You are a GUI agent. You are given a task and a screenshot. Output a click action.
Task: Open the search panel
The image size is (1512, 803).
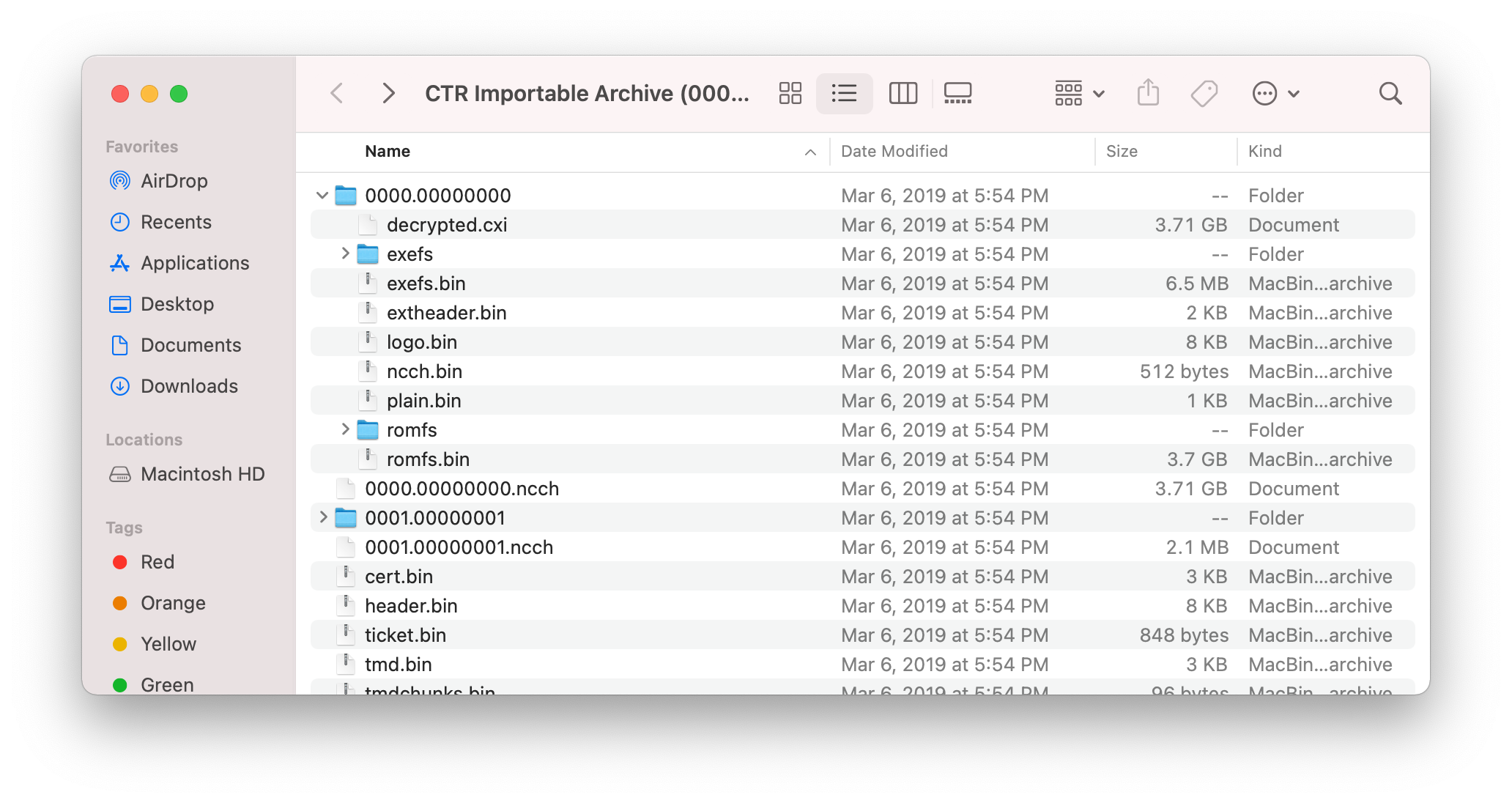pyautogui.click(x=1390, y=94)
